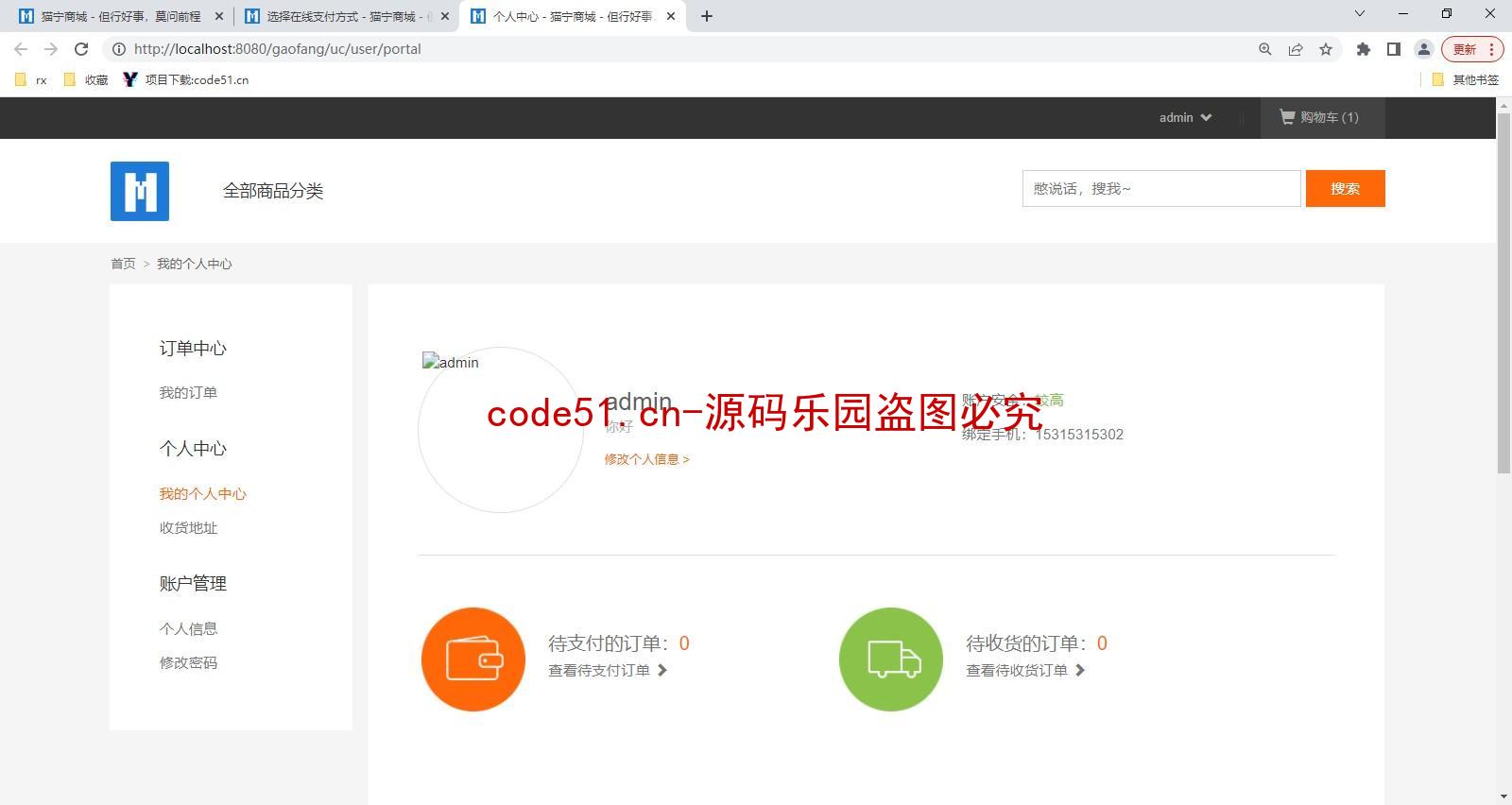Open the 项目下载:code51.cn bookmark
This screenshot has width=1512, height=805.
pos(186,80)
